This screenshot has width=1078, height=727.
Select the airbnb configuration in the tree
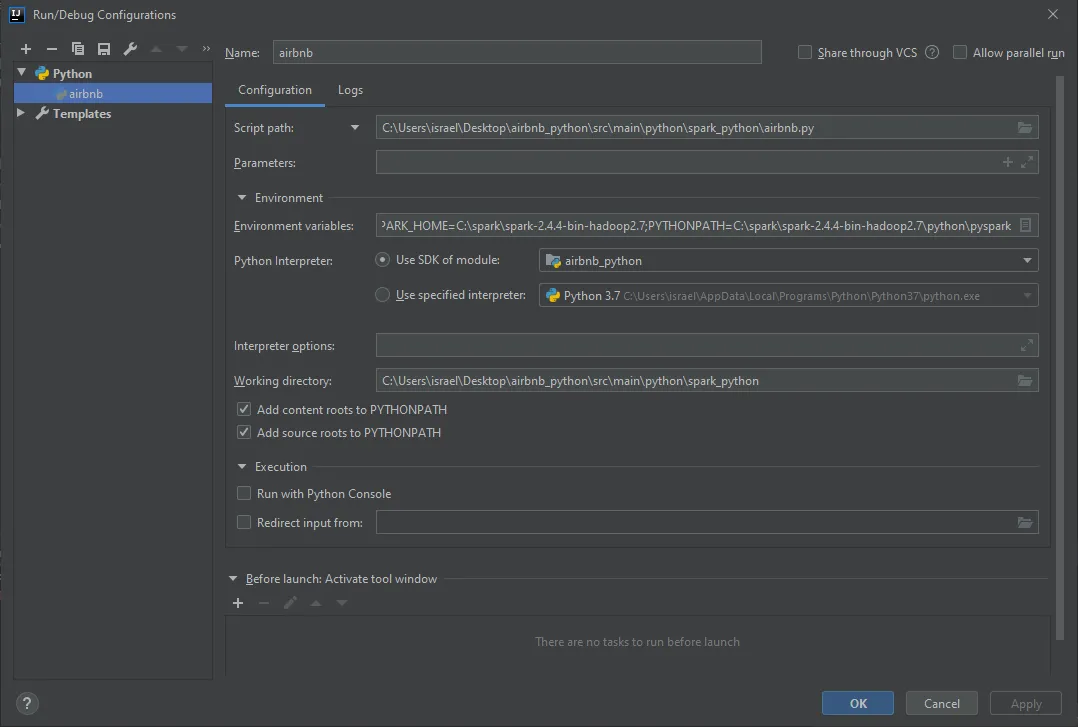(x=86, y=94)
